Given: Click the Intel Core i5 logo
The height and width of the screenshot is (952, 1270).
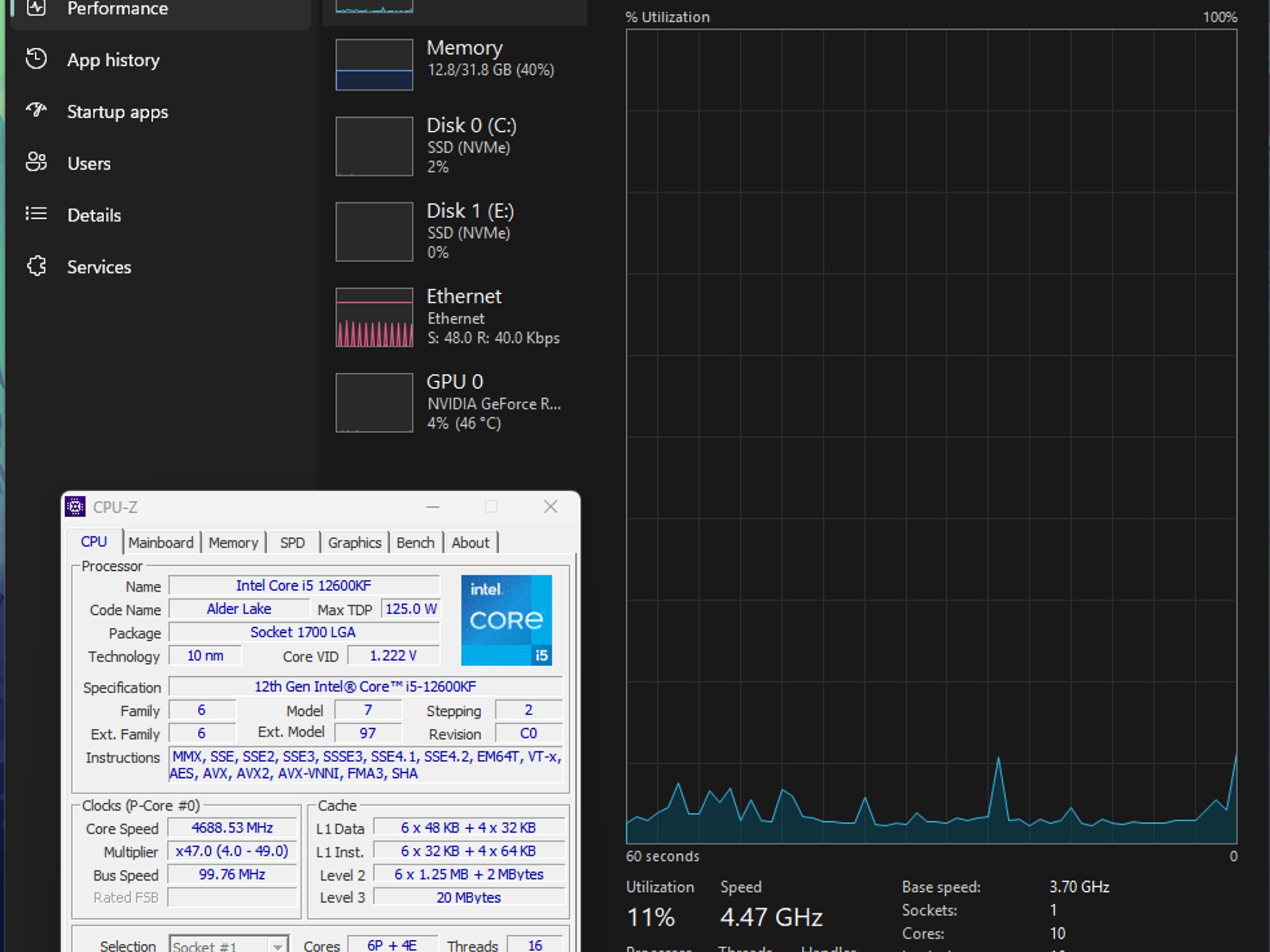Looking at the screenshot, I should click(506, 620).
